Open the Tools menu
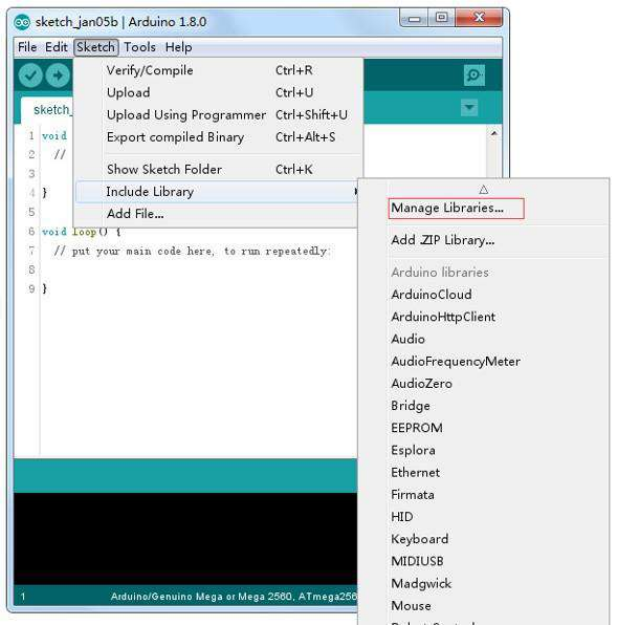Screen dimensions: 617x625 pos(140,47)
